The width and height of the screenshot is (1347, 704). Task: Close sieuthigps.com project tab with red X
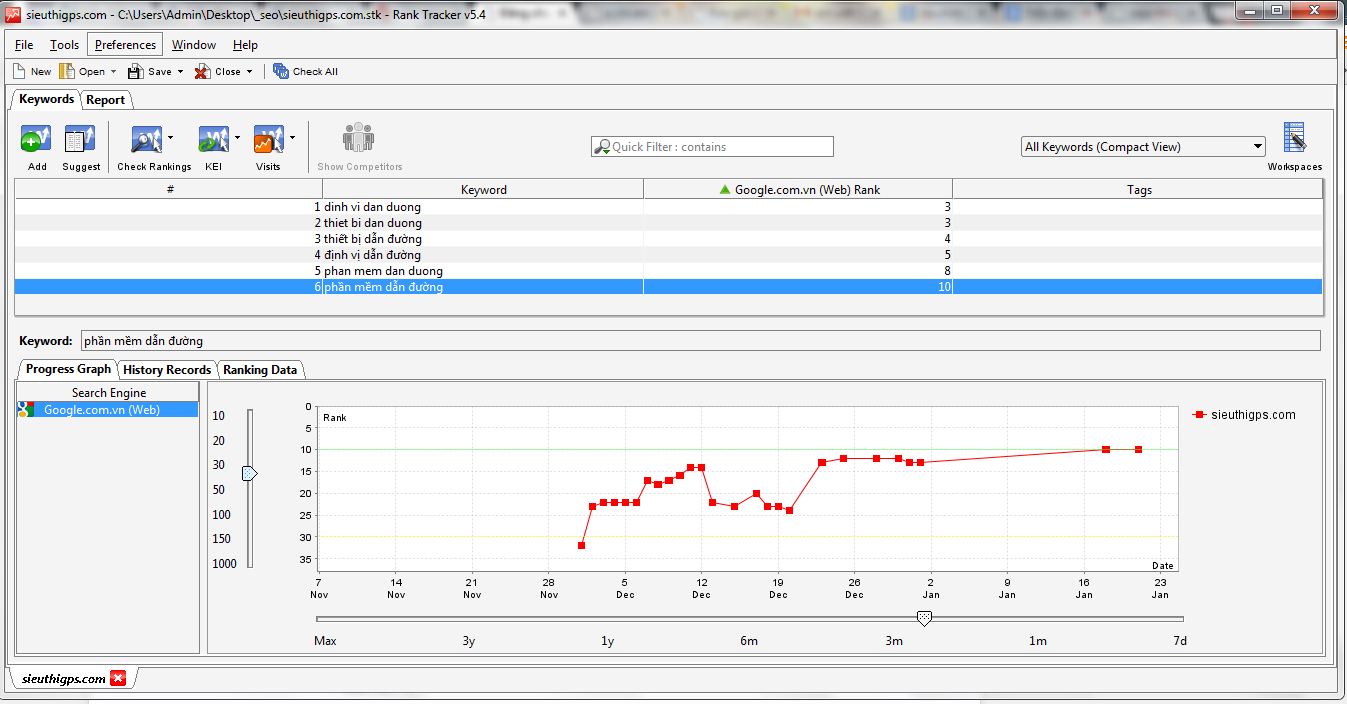point(118,678)
